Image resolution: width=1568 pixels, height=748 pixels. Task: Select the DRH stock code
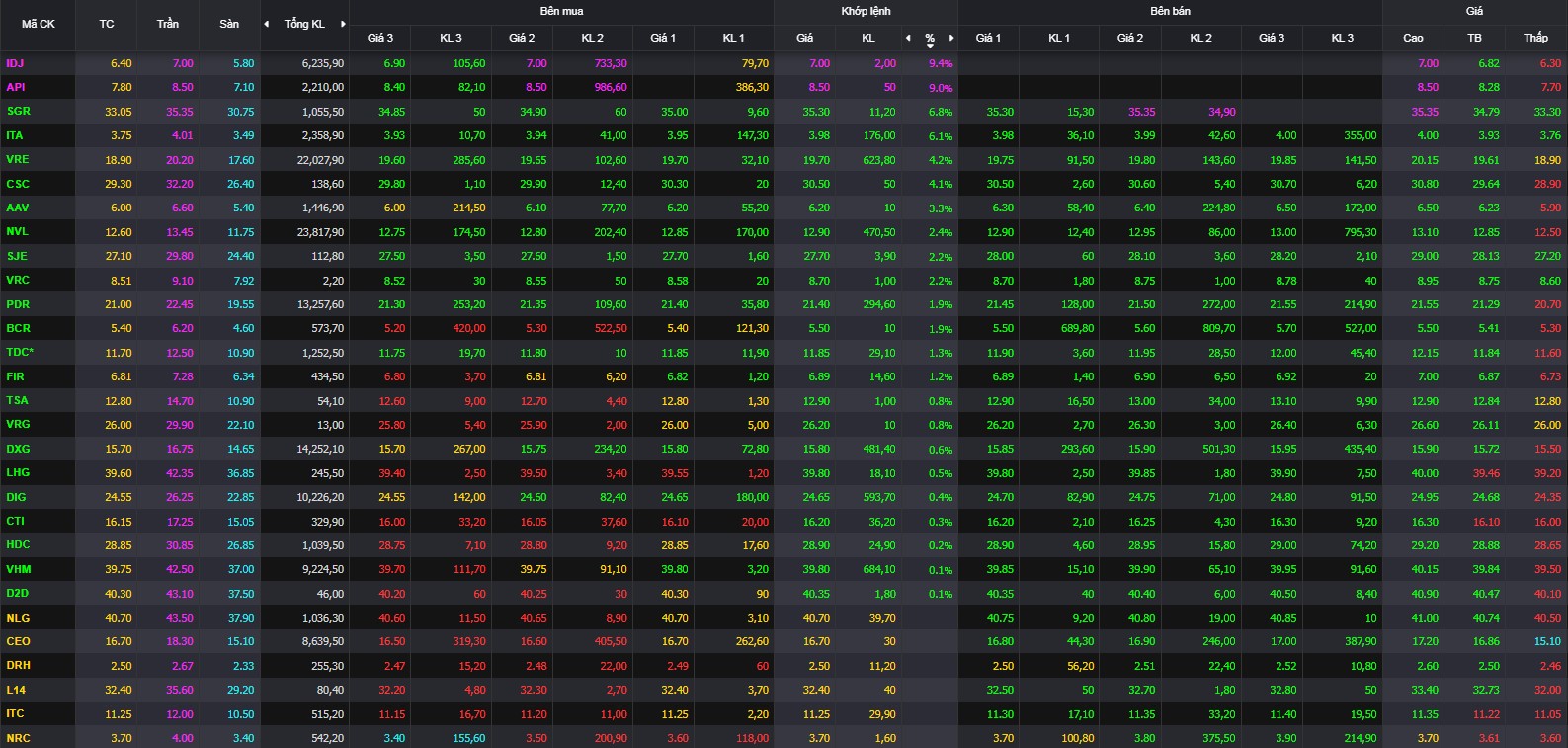(x=18, y=665)
